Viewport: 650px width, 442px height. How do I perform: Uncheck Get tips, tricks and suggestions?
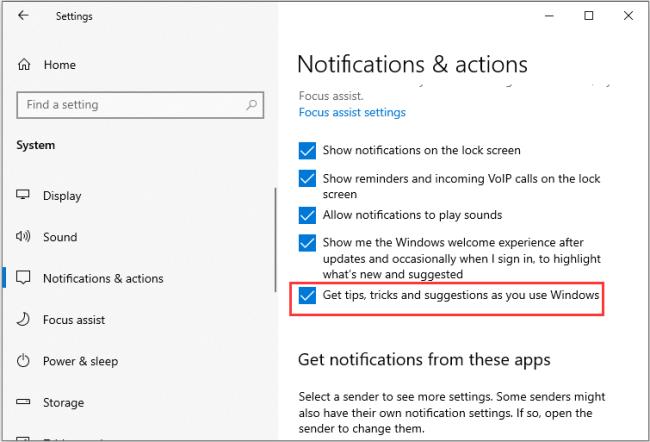coord(308,296)
